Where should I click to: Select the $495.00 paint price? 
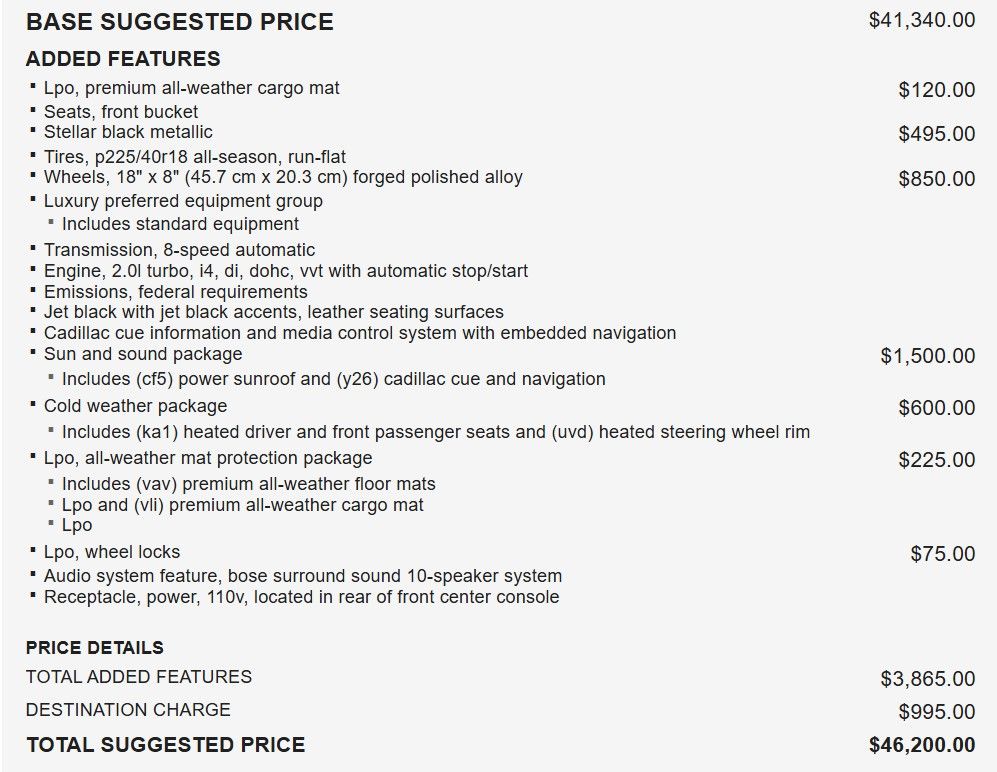[x=936, y=134]
